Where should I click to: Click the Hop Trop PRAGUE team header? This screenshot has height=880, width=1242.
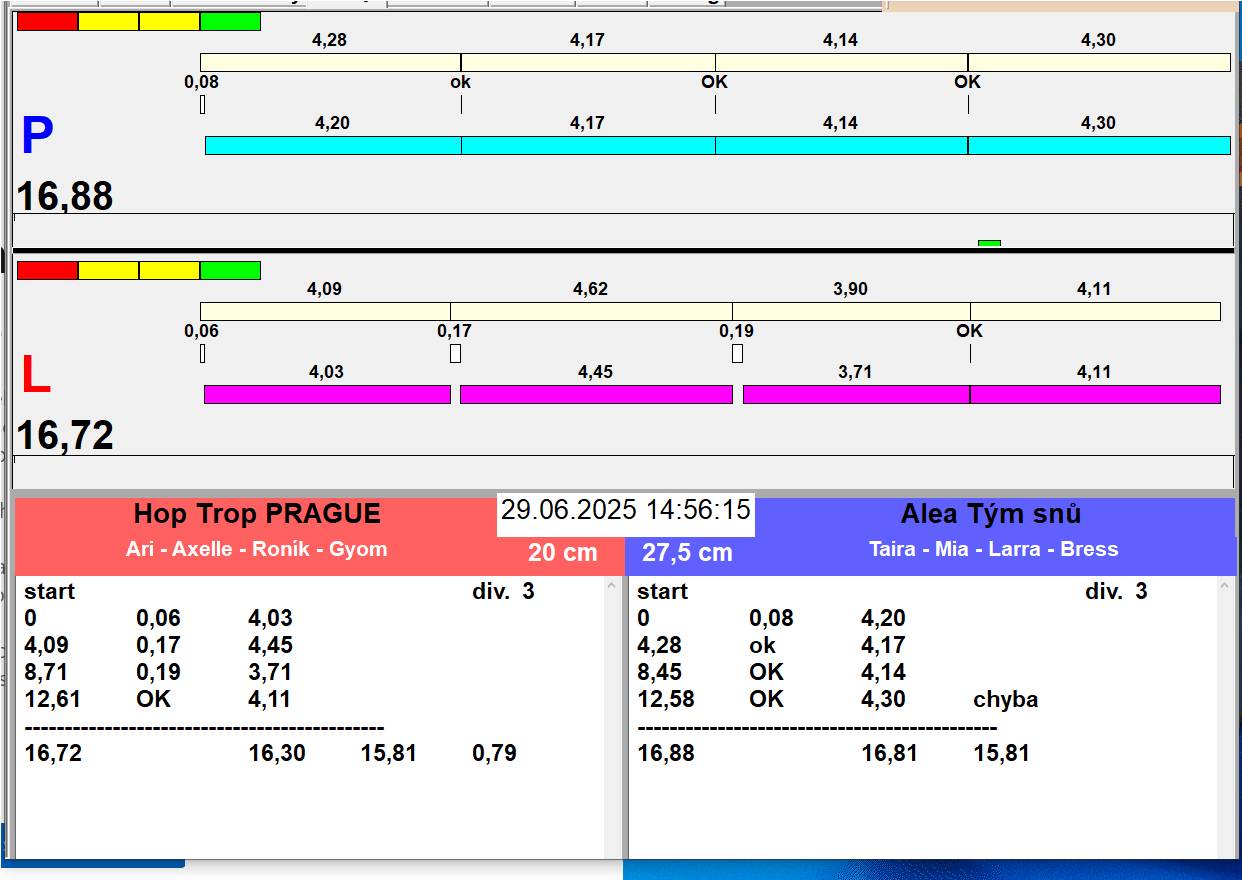coord(257,515)
